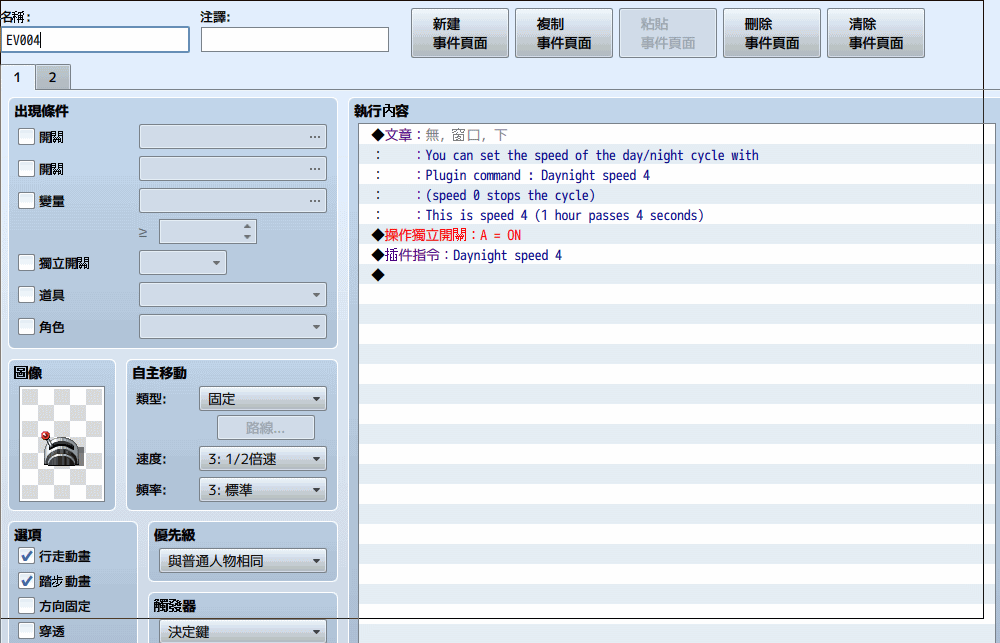Click the event image lever thumbnail
Image resolution: width=1000 pixels, height=643 pixels.
[x=62, y=444]
